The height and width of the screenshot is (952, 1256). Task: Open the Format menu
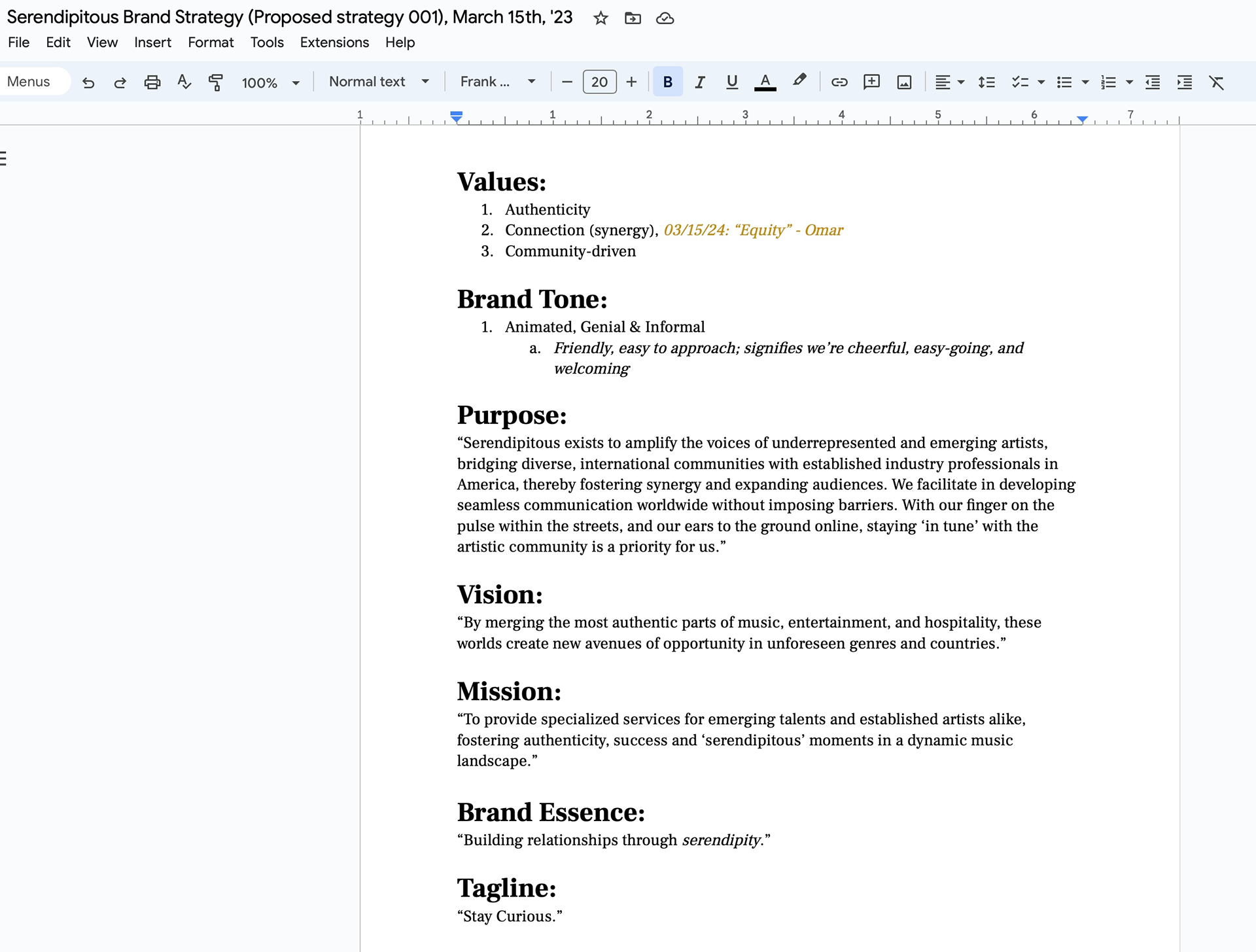pyautogui.click(x=210, y=43)
